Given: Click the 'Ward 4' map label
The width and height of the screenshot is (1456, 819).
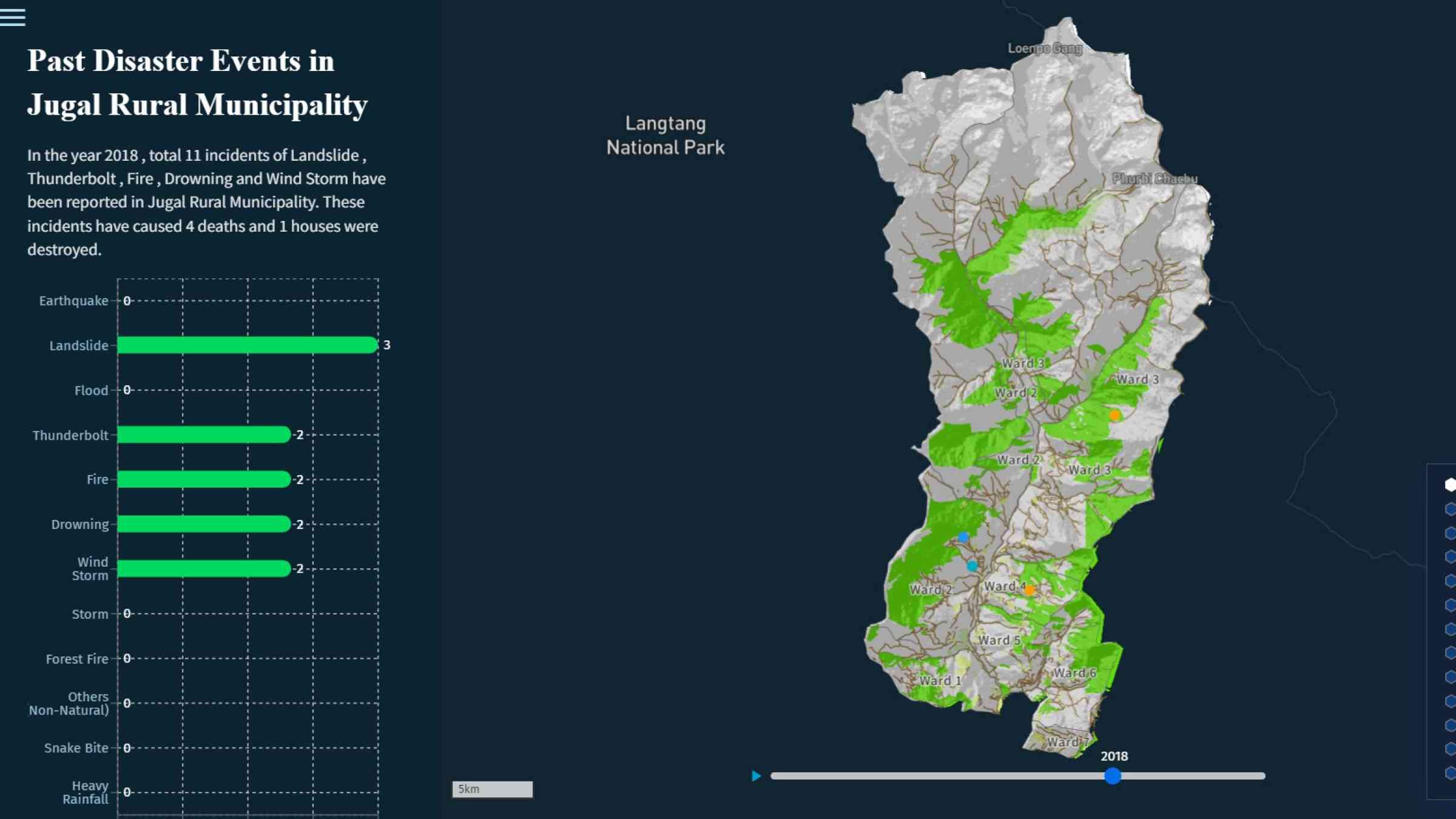Looking at the screenshot, I should (1005, 587).
